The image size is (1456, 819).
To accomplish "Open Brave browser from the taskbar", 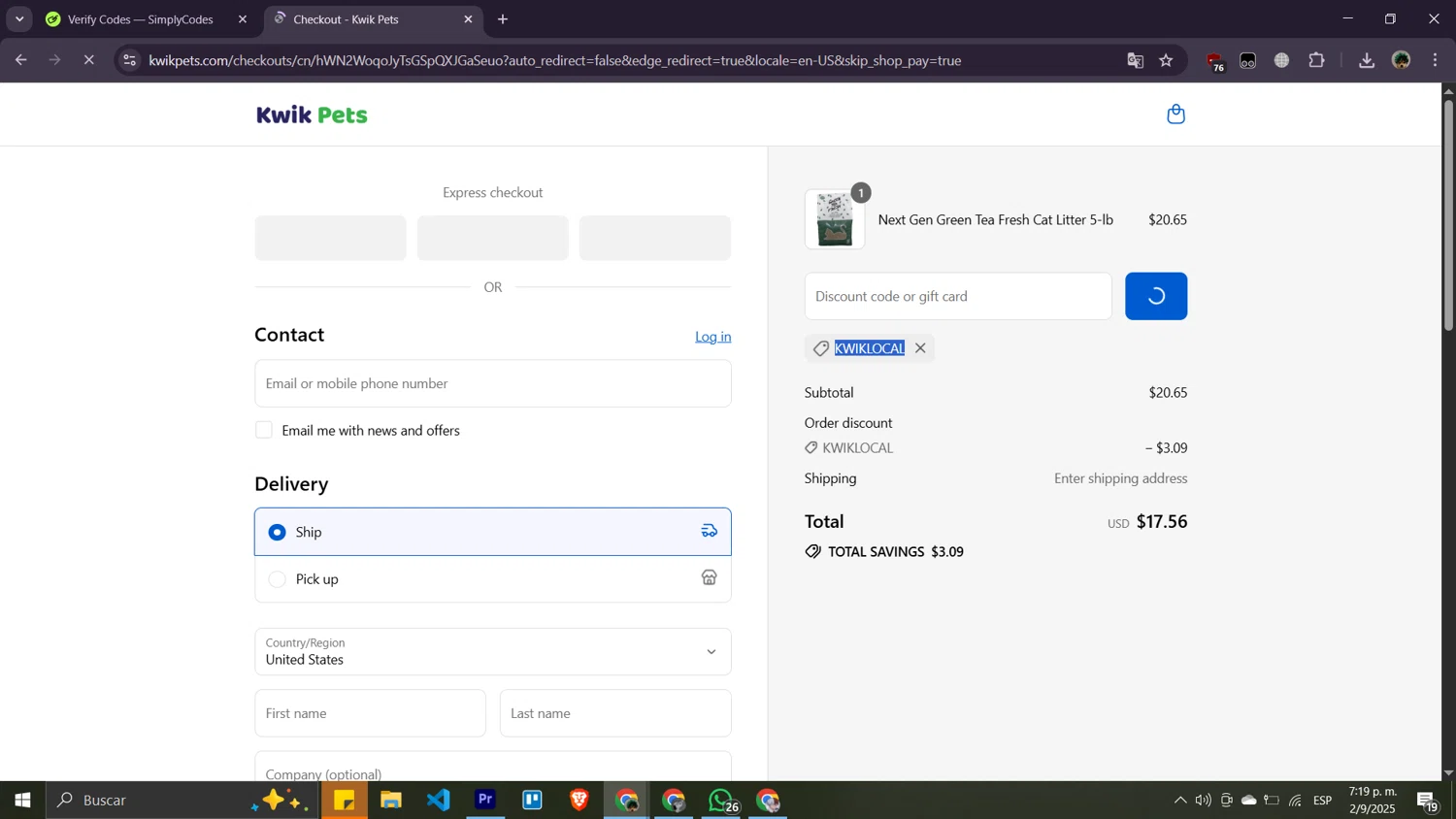I will point(579,801).
